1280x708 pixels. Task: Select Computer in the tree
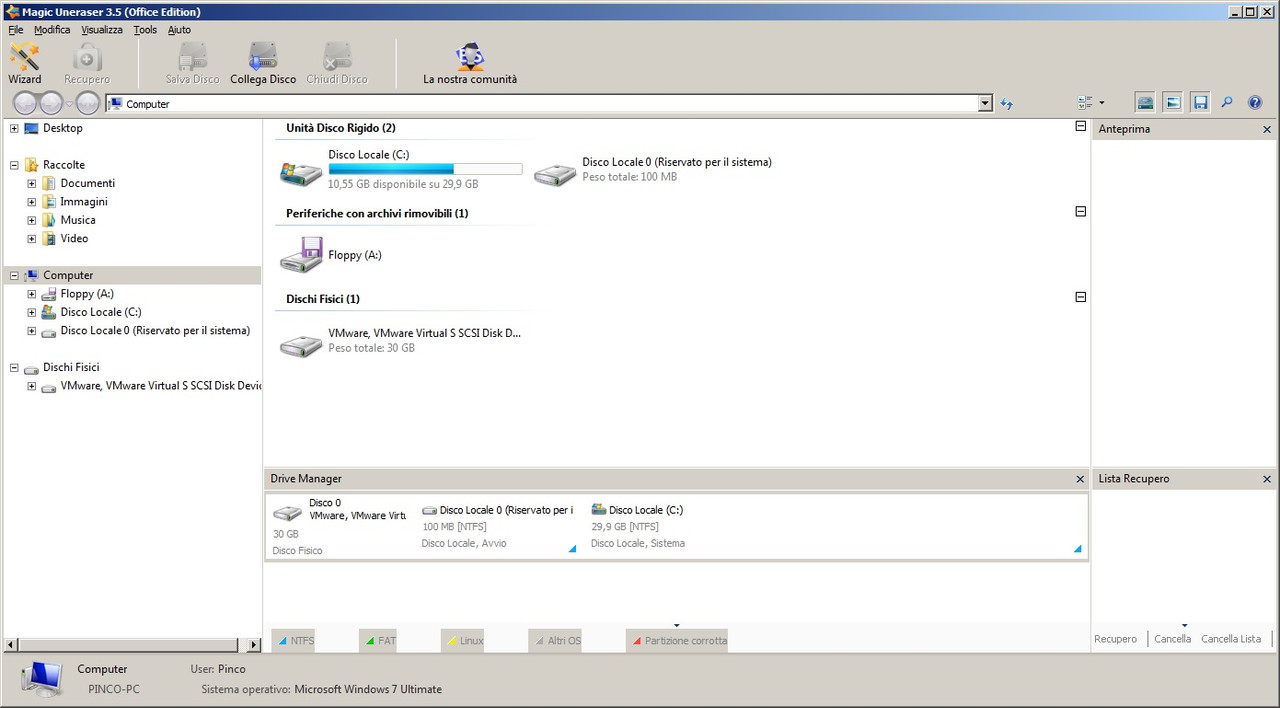[x=68, y=276]
